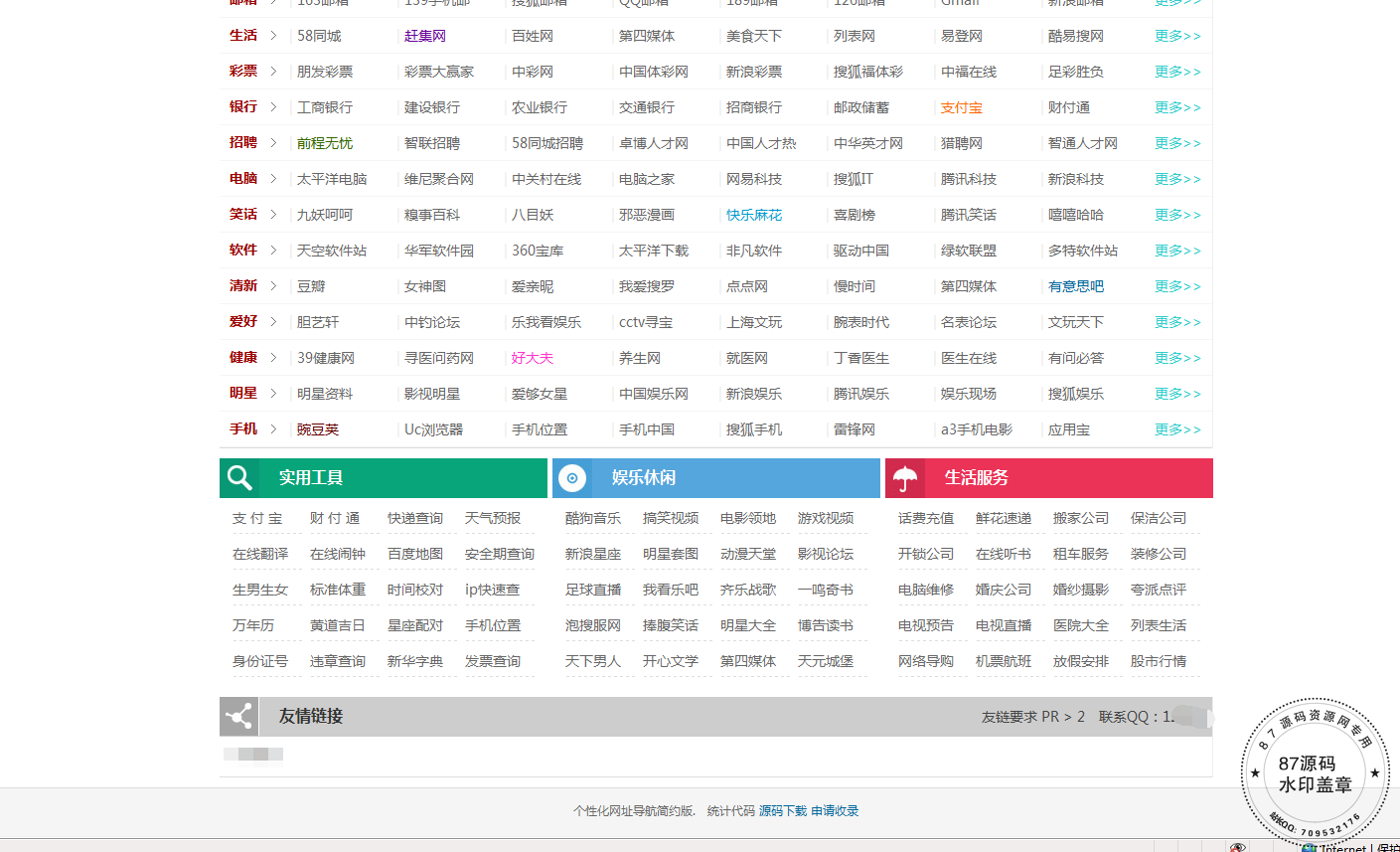Click the share icon beside 友情链接
Viewport: 1400px width, 852px height.
pyautogui.click(x=239, y=717)
